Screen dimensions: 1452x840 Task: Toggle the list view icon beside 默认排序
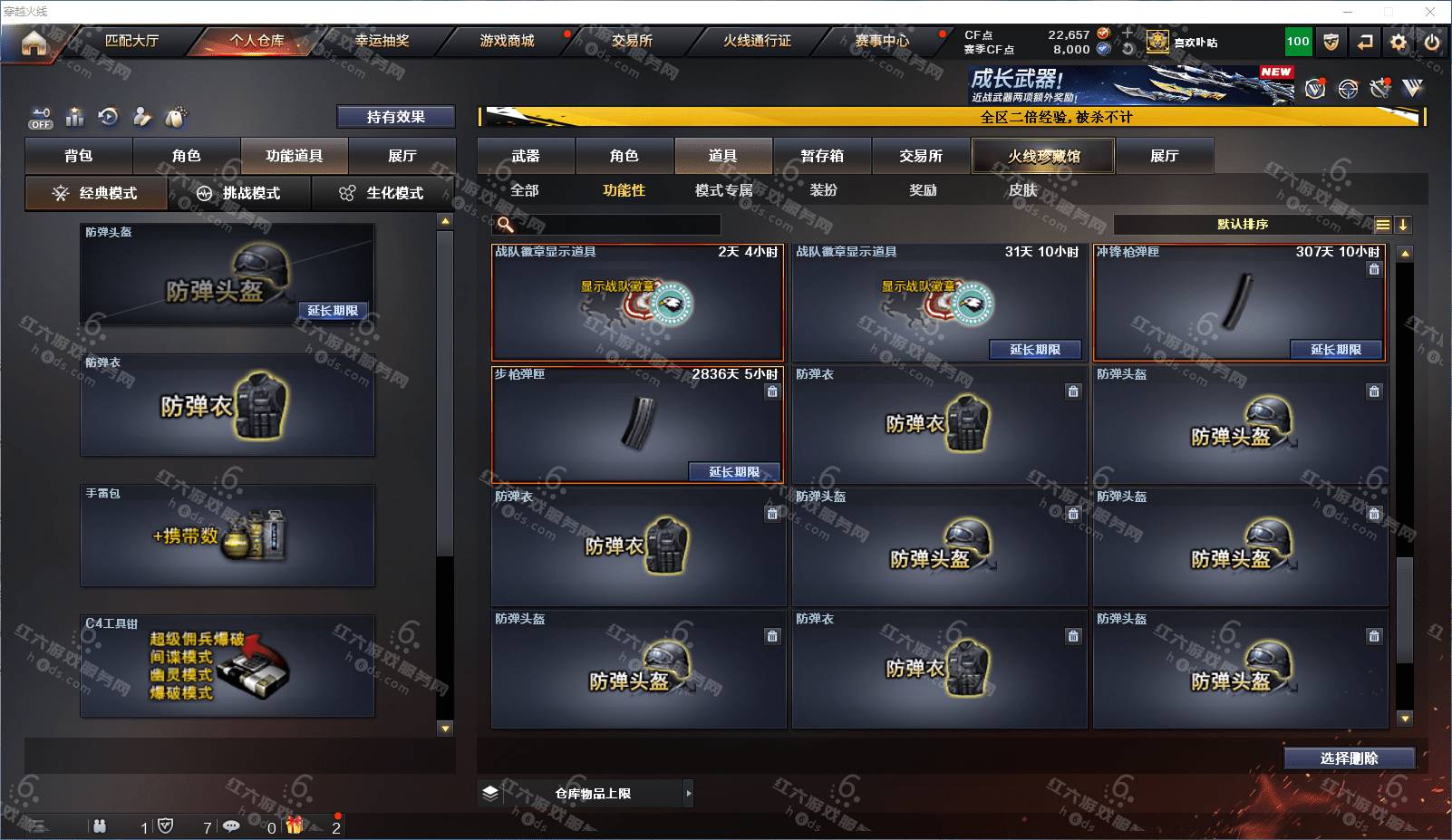(1382, 225)
